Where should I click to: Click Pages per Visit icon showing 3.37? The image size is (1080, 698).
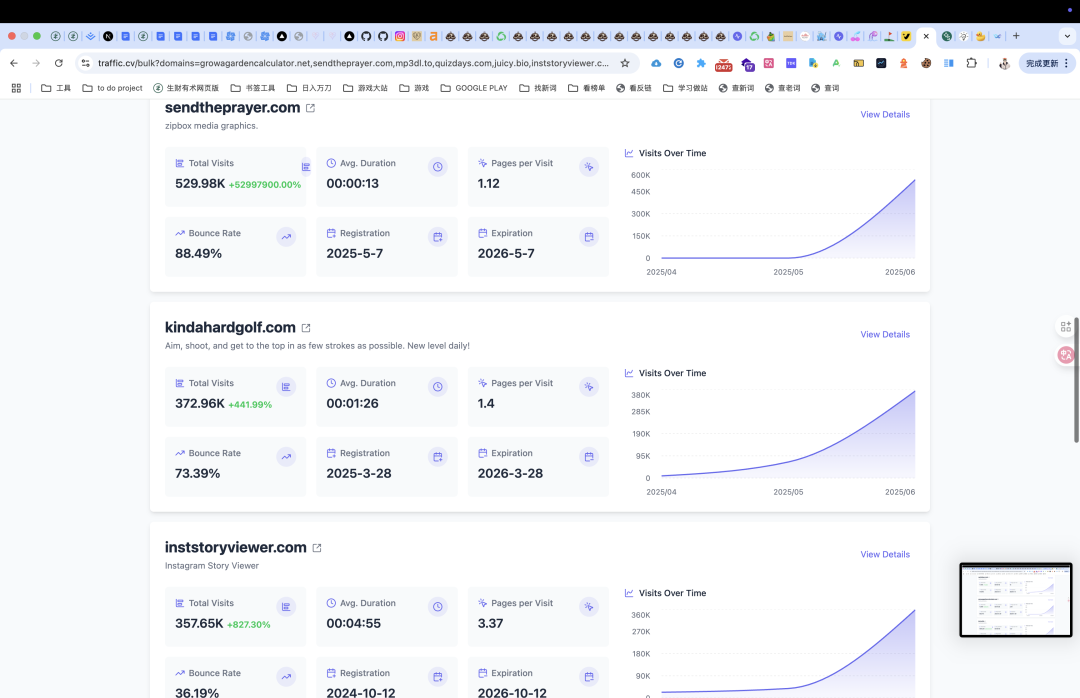(x=589, y=606)
